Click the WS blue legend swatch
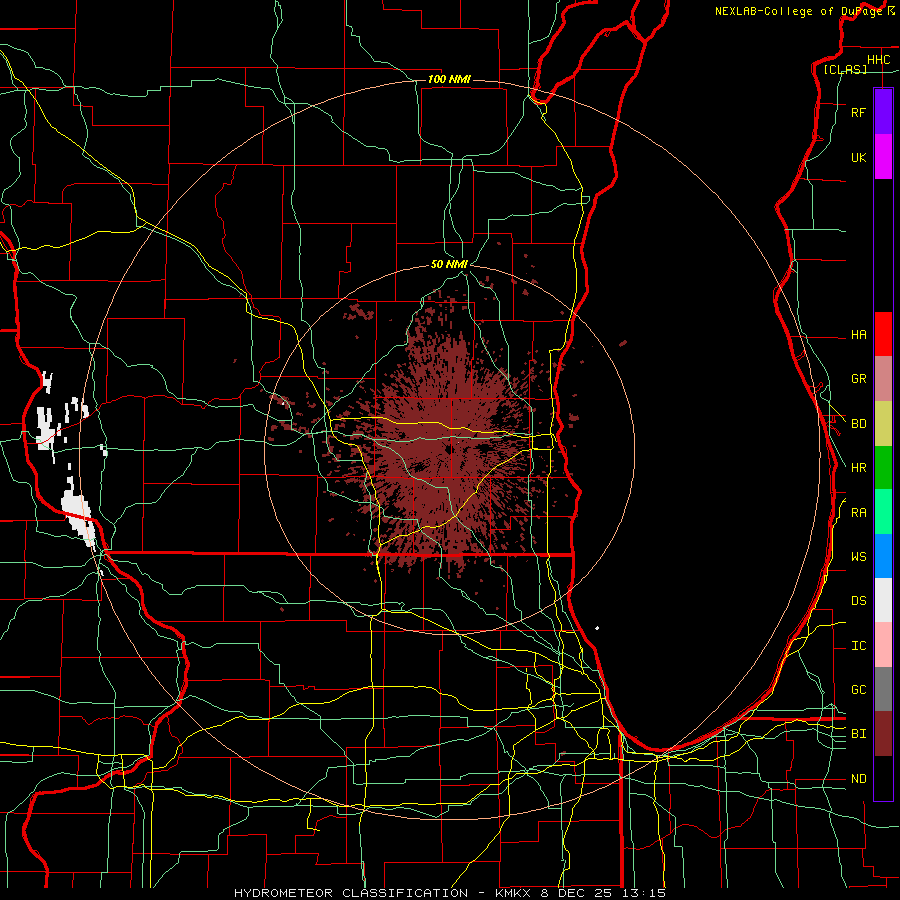This screenshot has width=900, height=900. [x=883, y=556]
